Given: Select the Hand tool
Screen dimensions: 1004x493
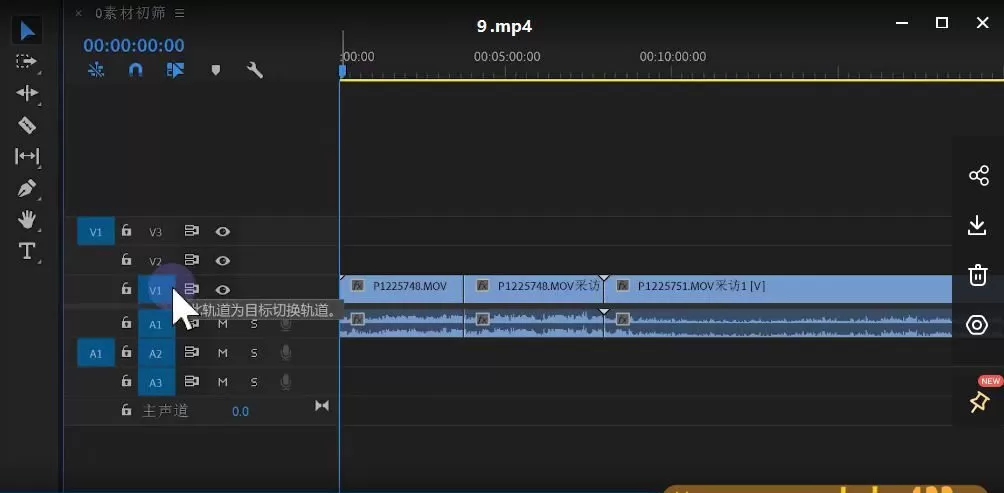Looking at the screenshot, I should (27, 219).
